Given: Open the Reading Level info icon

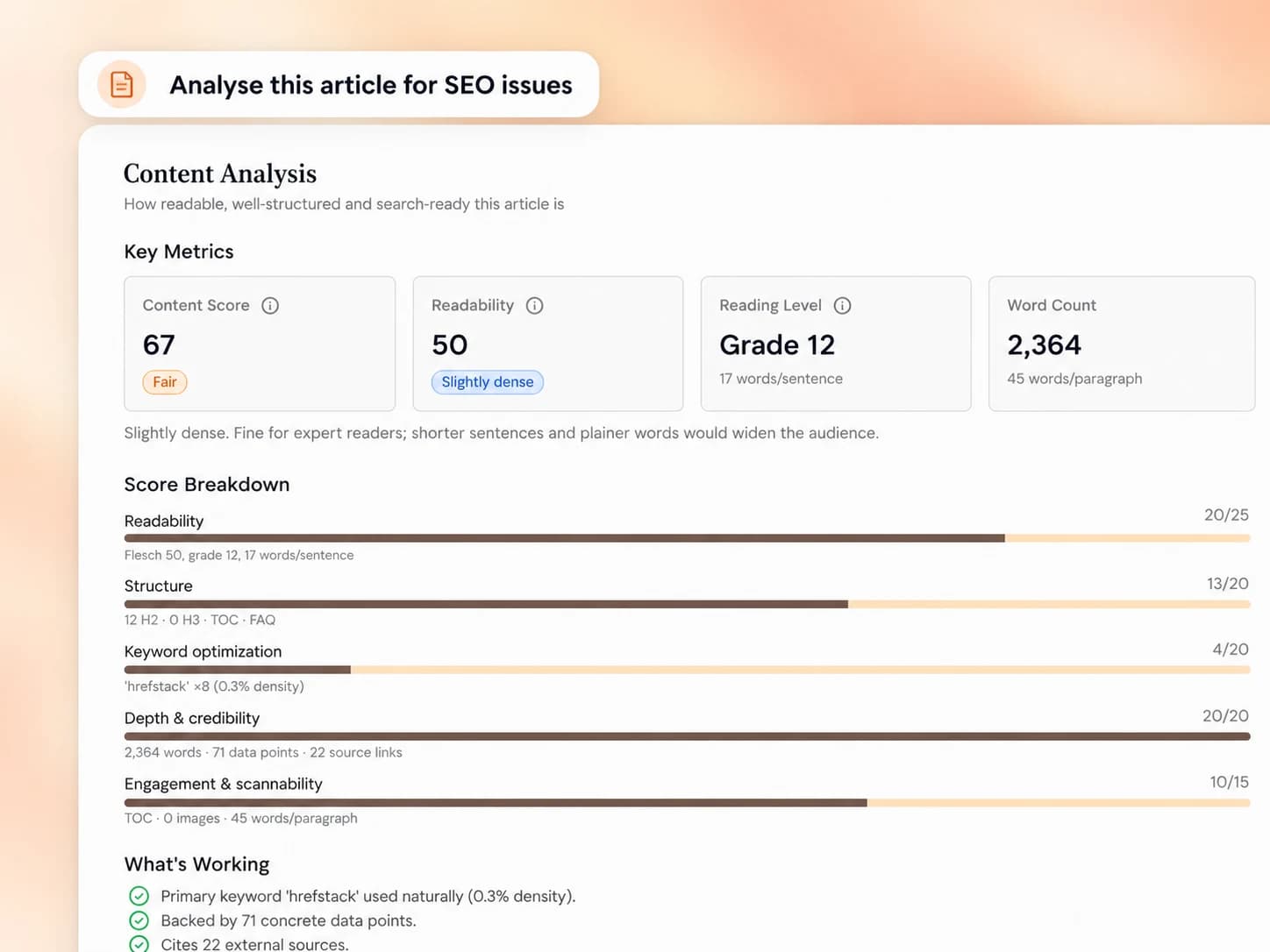Looking at the screenshot, I should (x=842, y=306).
